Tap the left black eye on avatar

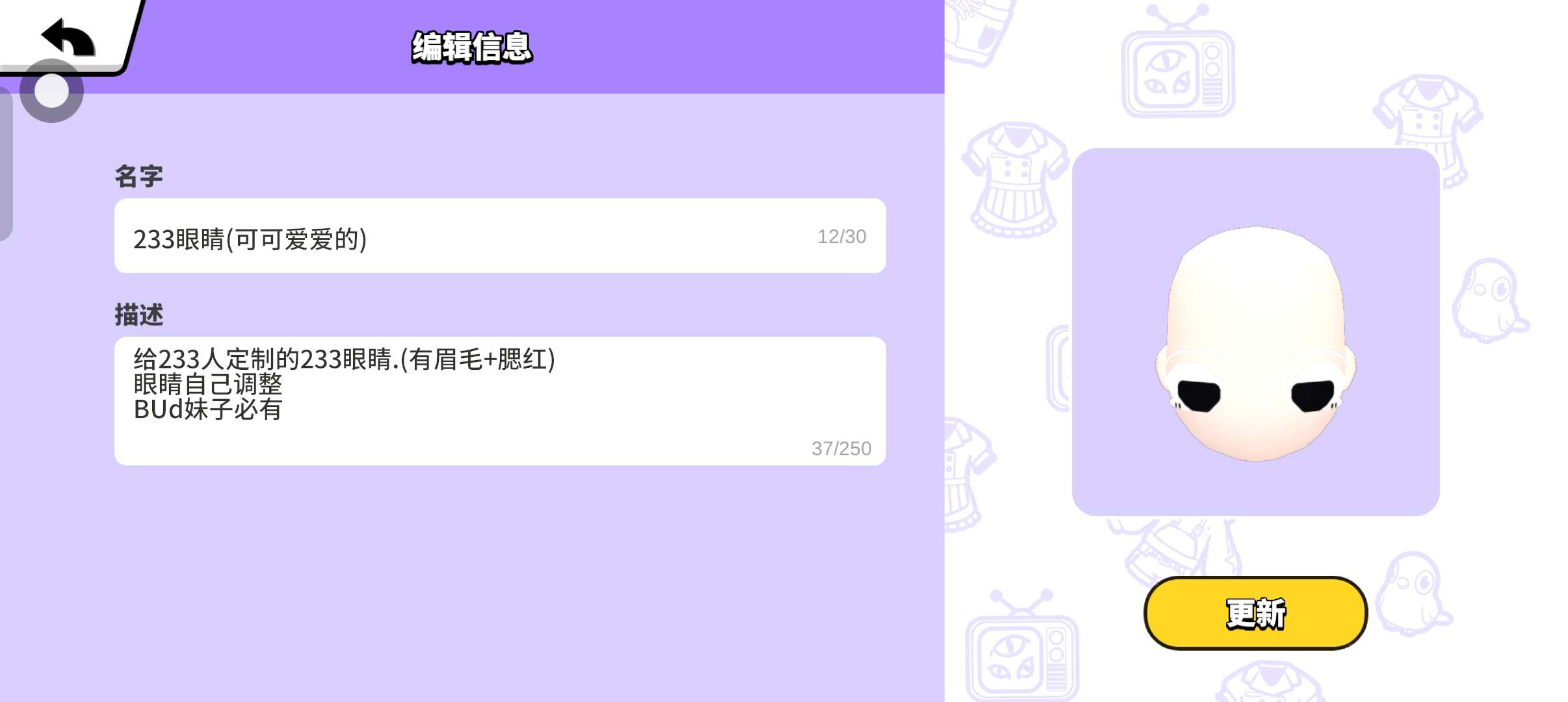pos(1199,396)
